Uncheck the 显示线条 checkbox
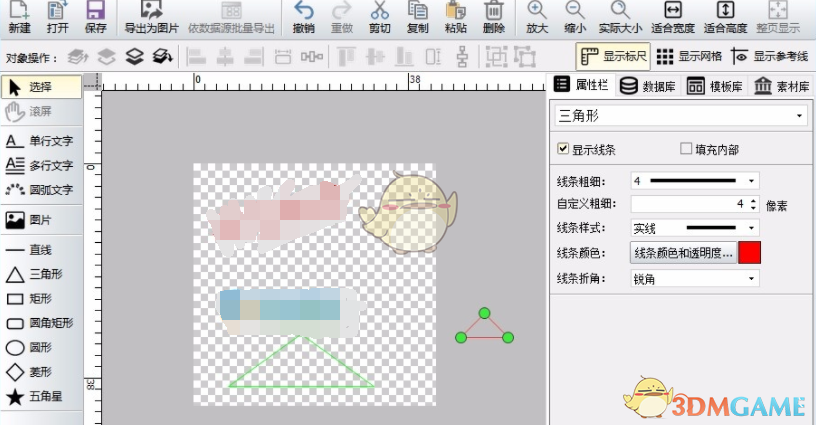The width and height of the screenshot is (816, 425). click(x=563, y=149)
